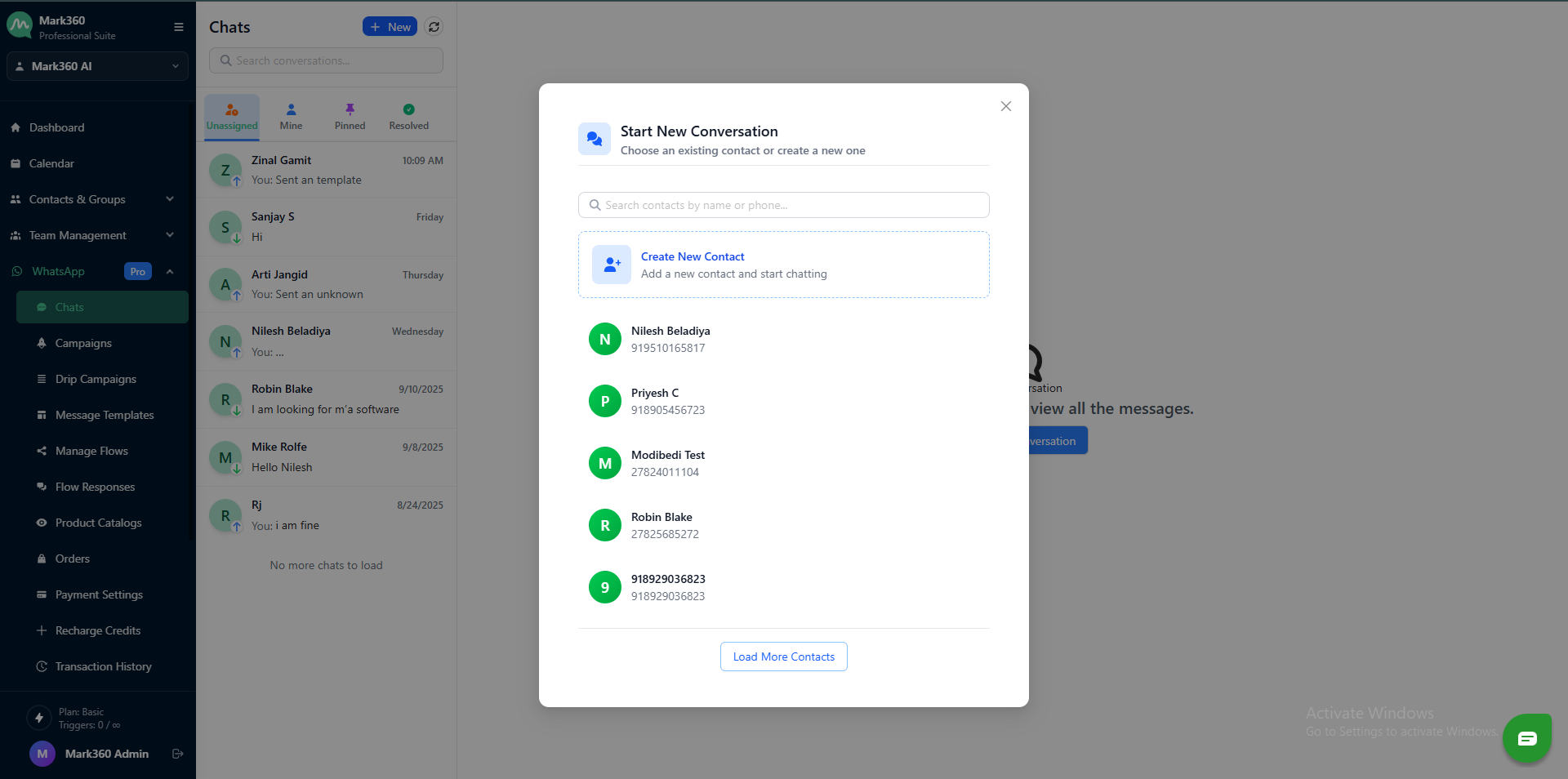Click the search contacts input field
Screen dimensions: 1568x779
pyautogui.click(x=784, y=205)
